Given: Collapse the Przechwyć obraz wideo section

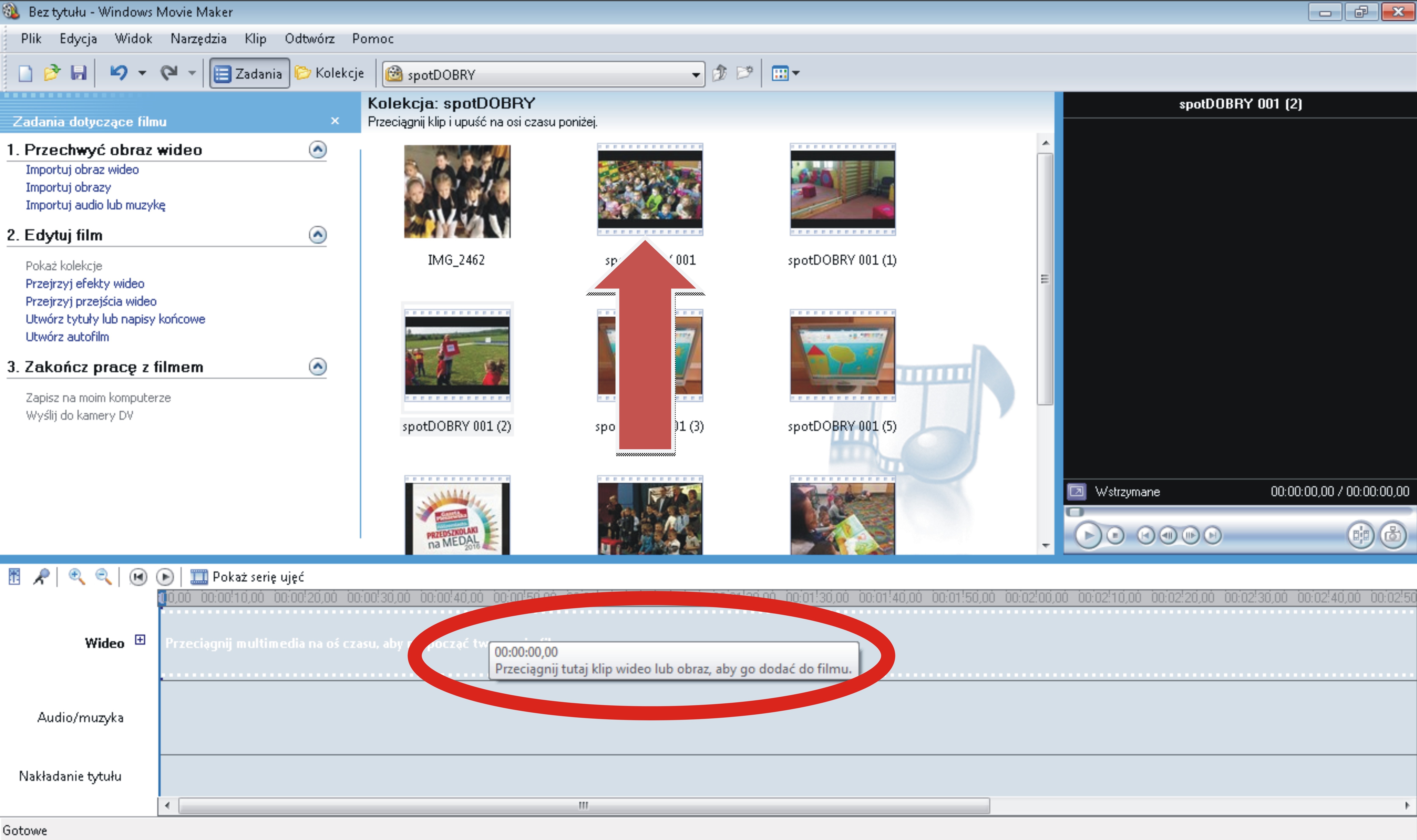Looking at the screenshot, I should [318, 149].
